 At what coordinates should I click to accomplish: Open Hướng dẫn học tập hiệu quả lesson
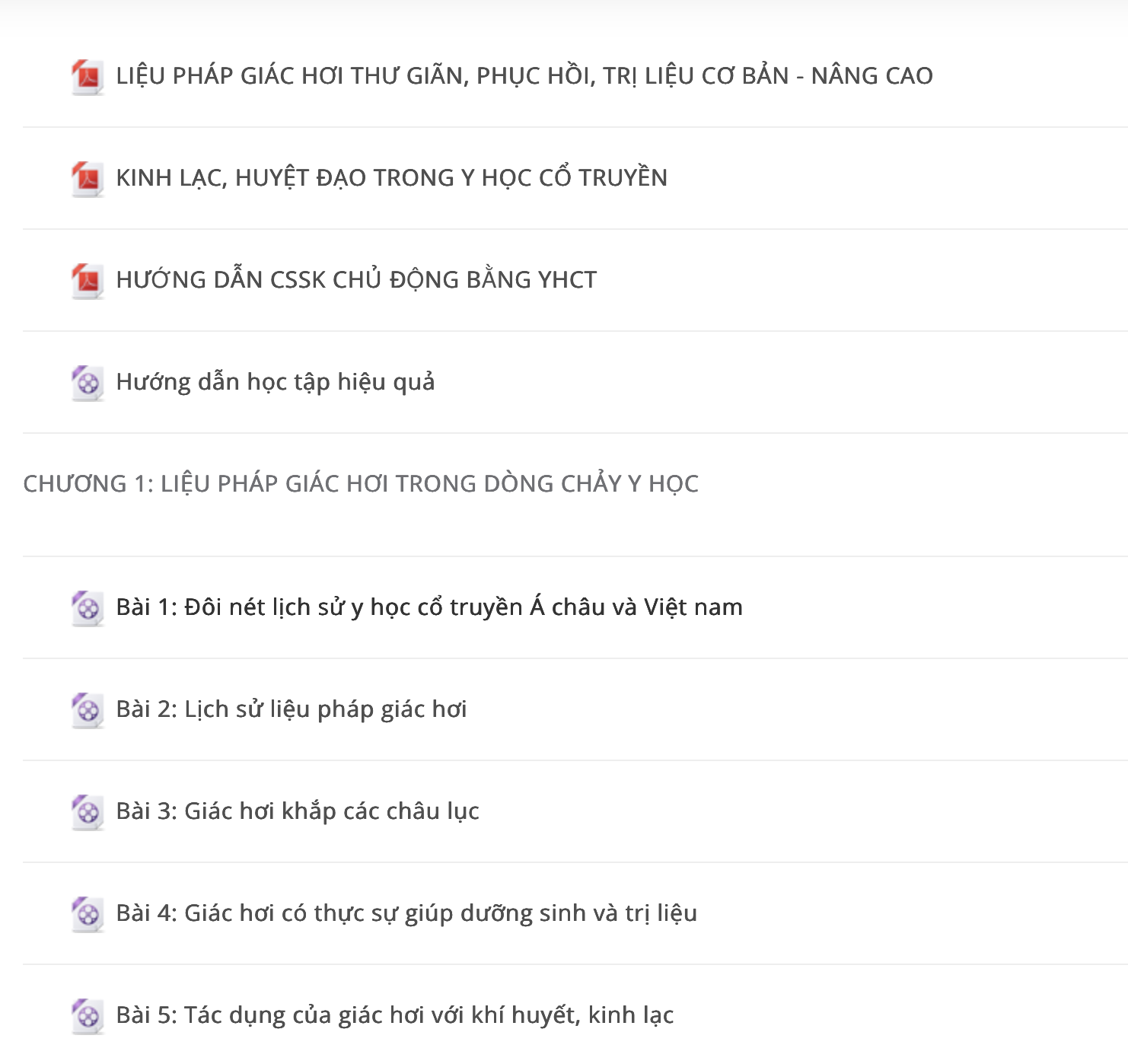[276, 382]
